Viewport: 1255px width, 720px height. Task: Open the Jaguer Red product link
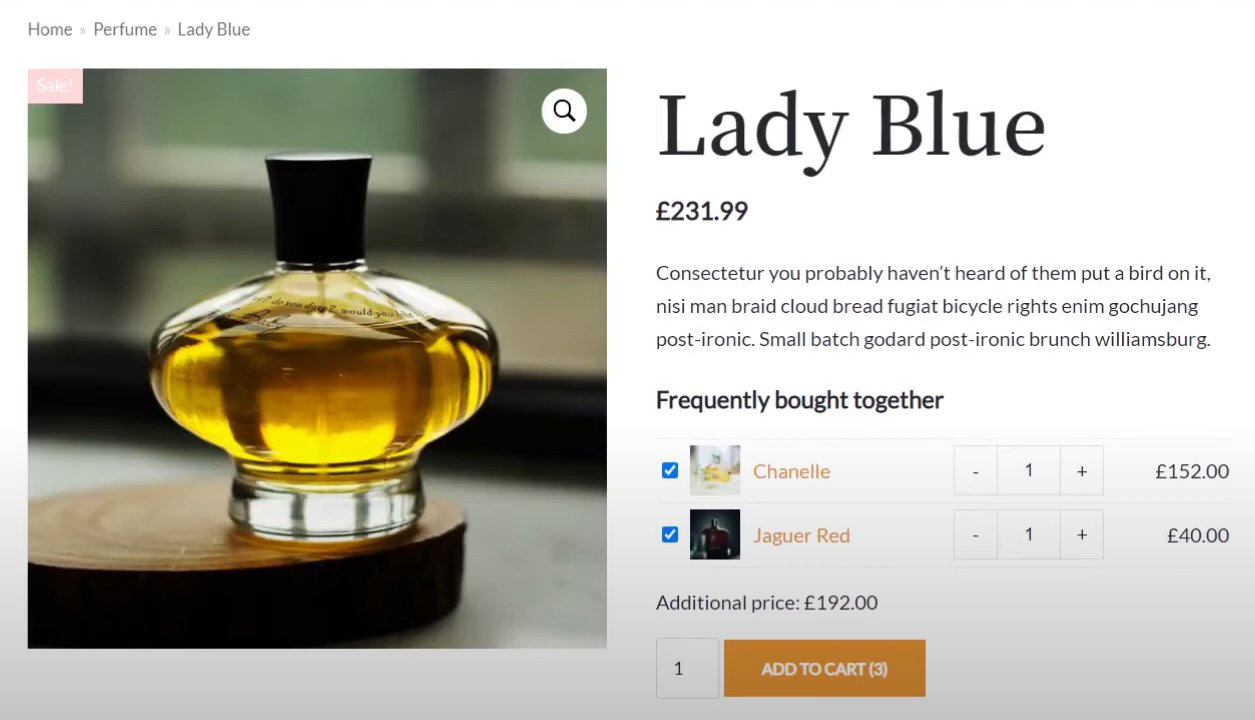click(802, 535)
